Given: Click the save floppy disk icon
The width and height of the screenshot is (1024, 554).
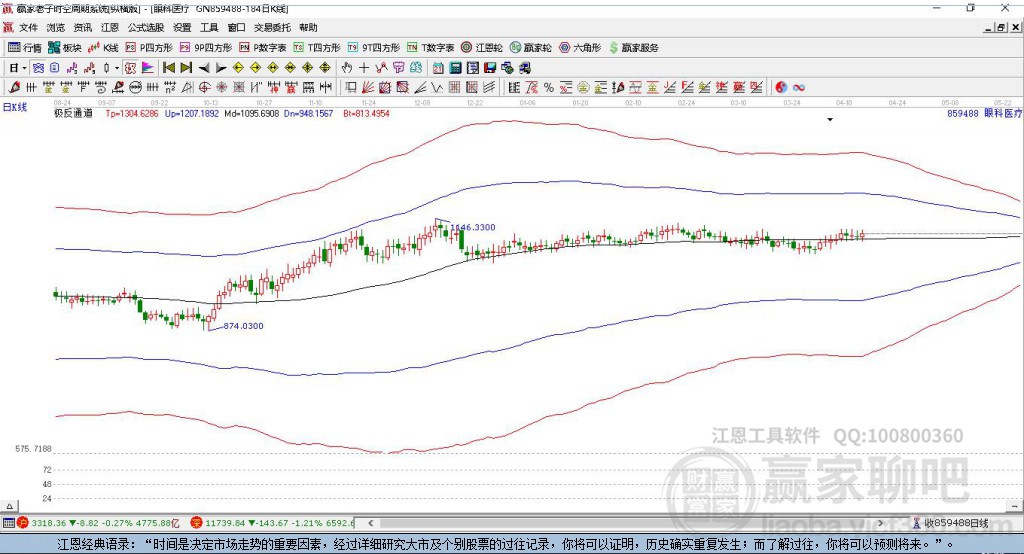Looking at the screenshot, I should [x=490, y=68].
